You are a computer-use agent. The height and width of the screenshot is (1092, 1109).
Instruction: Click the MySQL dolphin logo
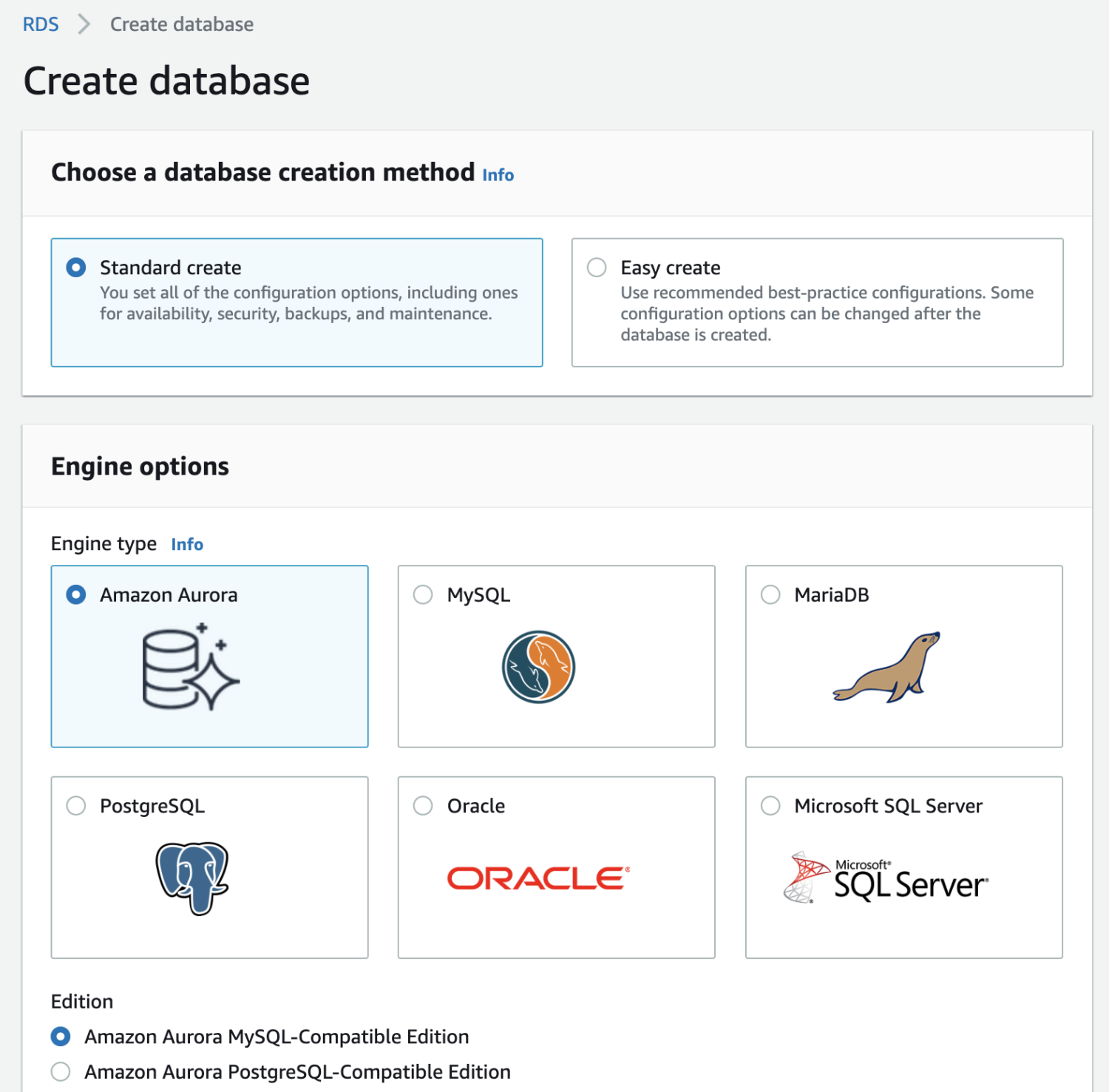pyautogui.click(x=538, y=667)
